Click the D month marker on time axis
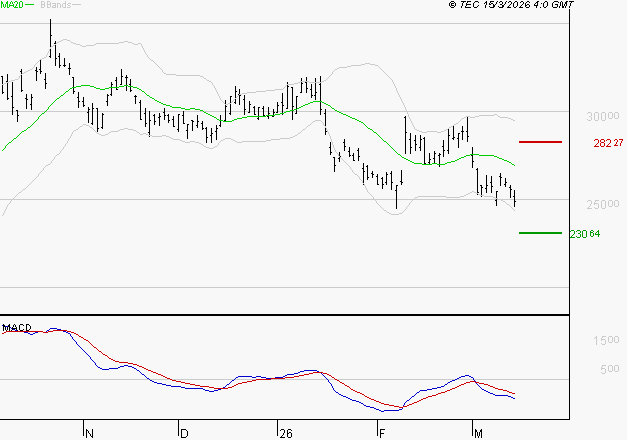 (184, 433)
